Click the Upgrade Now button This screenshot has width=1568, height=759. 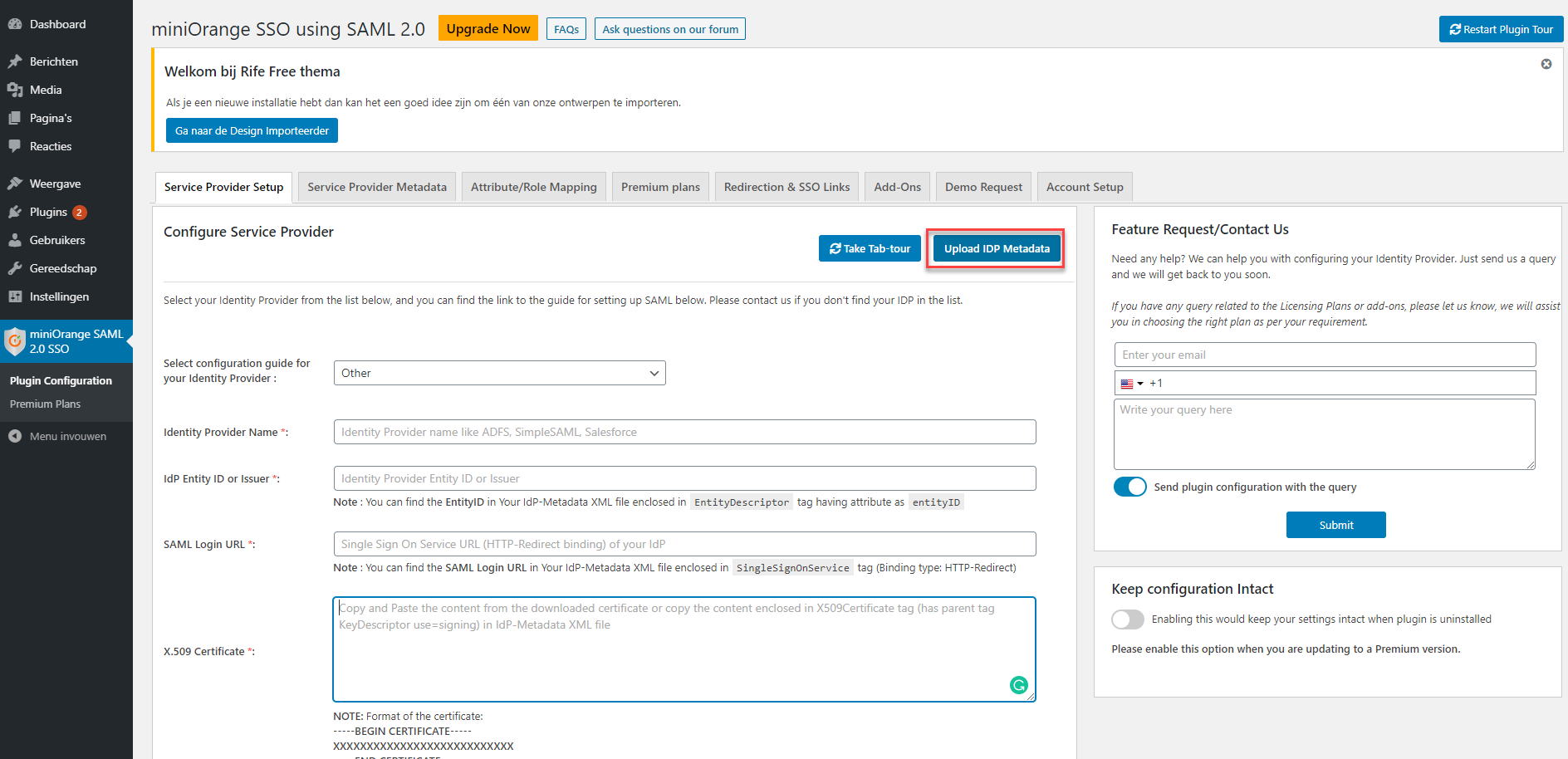click(x=488, y=28)
